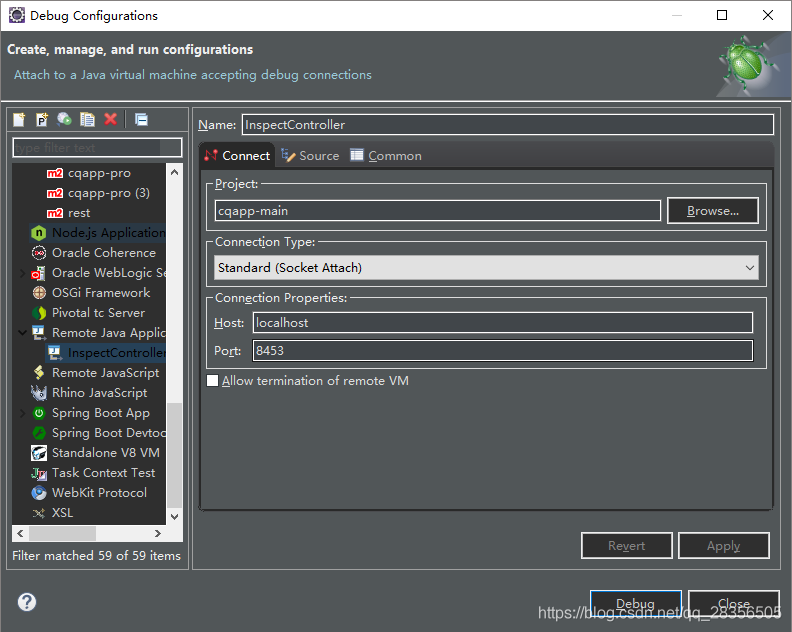Expand the Oracle WebLogic Server node

coord(22,273)
